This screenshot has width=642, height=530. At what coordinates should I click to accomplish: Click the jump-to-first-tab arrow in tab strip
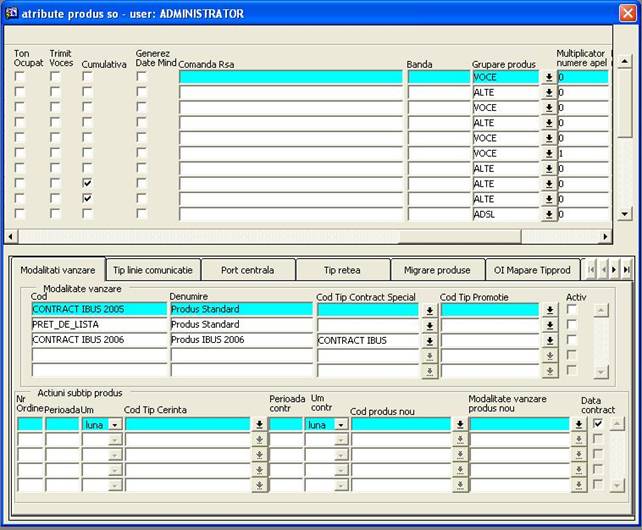click(x=589, y=270)
